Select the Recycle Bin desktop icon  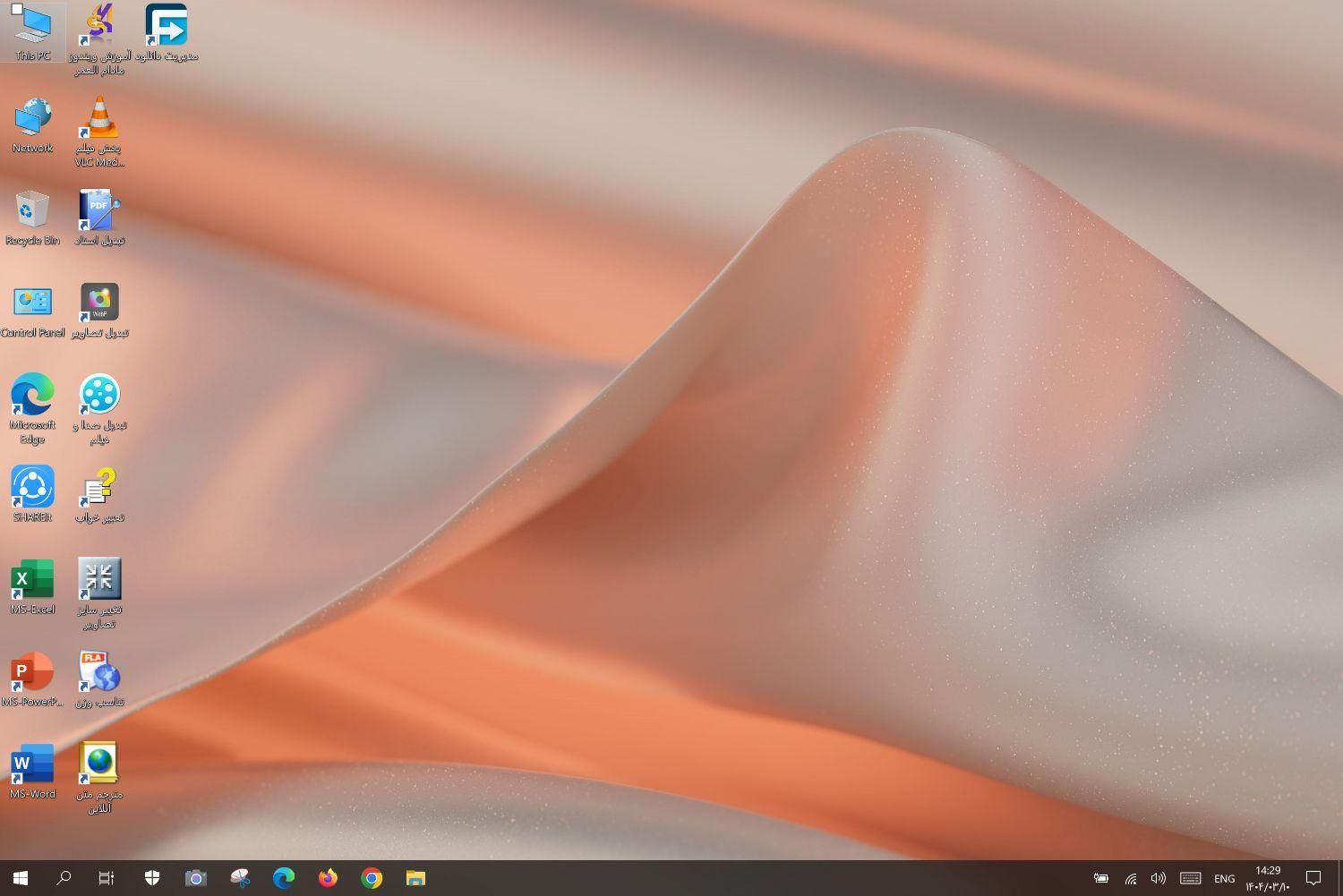[33, 218]
